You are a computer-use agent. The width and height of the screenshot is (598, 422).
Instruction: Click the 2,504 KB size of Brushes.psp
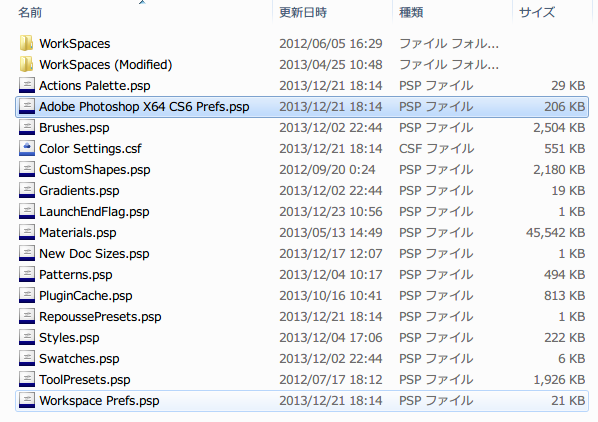click(x=559, y=128)
